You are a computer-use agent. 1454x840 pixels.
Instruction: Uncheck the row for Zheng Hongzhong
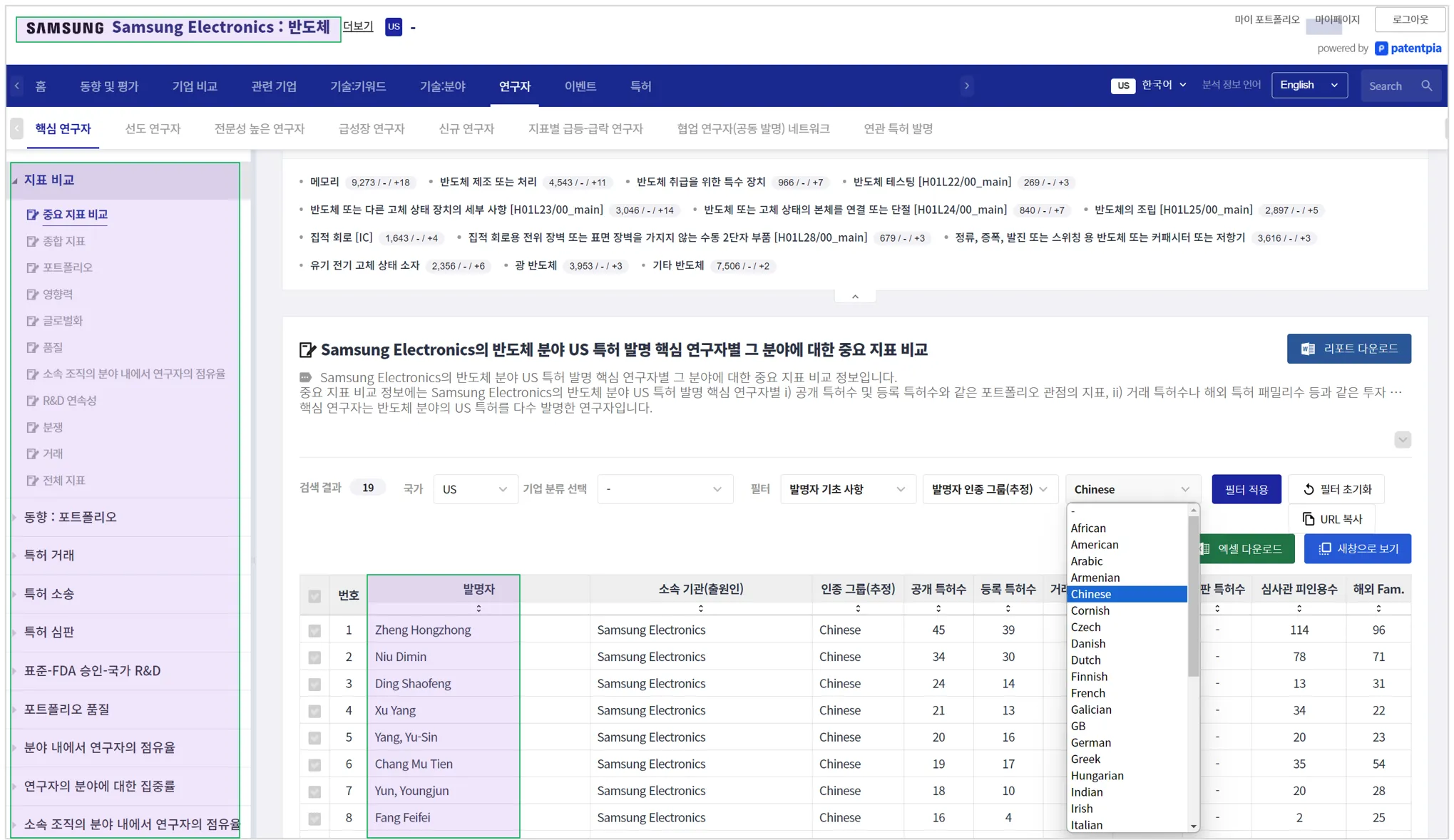tap(314, 630)
